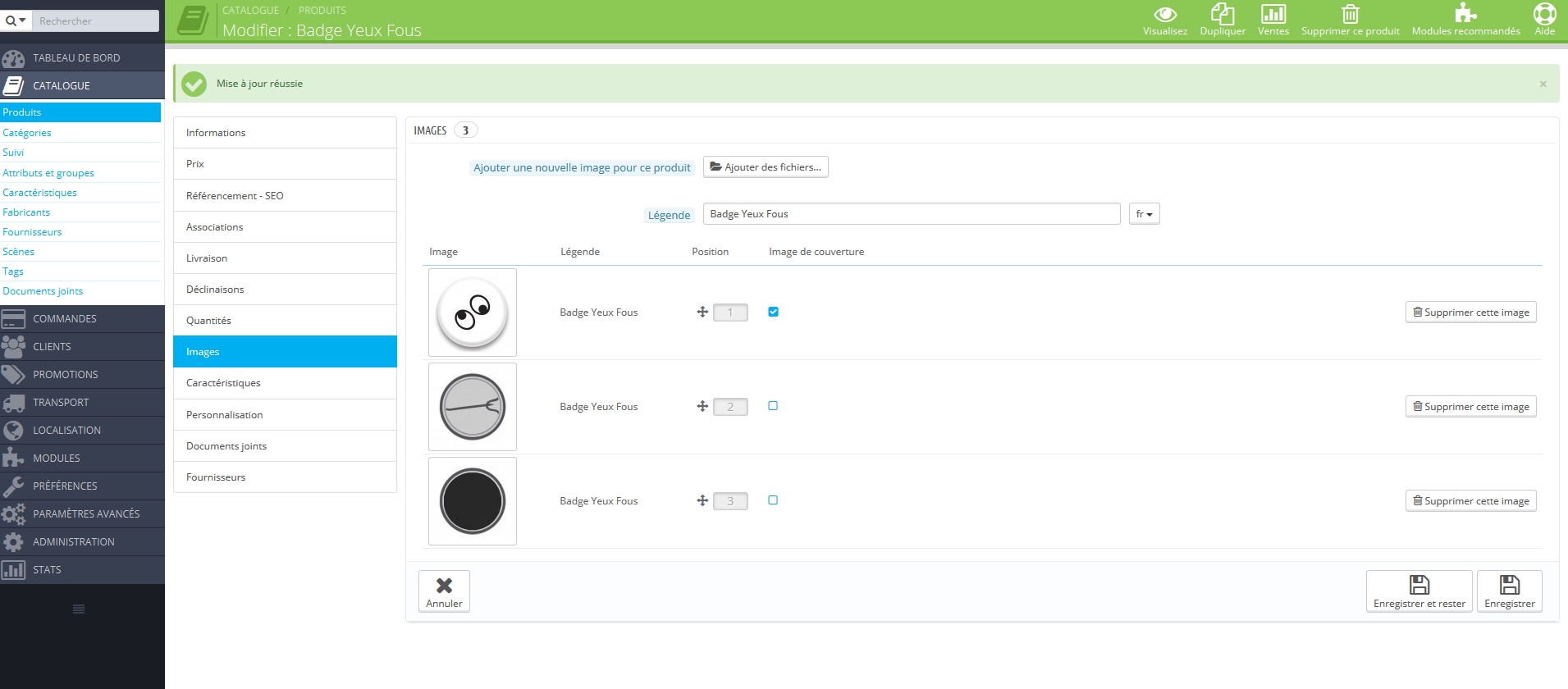Viewport: 1568px width, 689px height.
Task: Open Attributs et groupes link
Action: (x=48, y=173)
